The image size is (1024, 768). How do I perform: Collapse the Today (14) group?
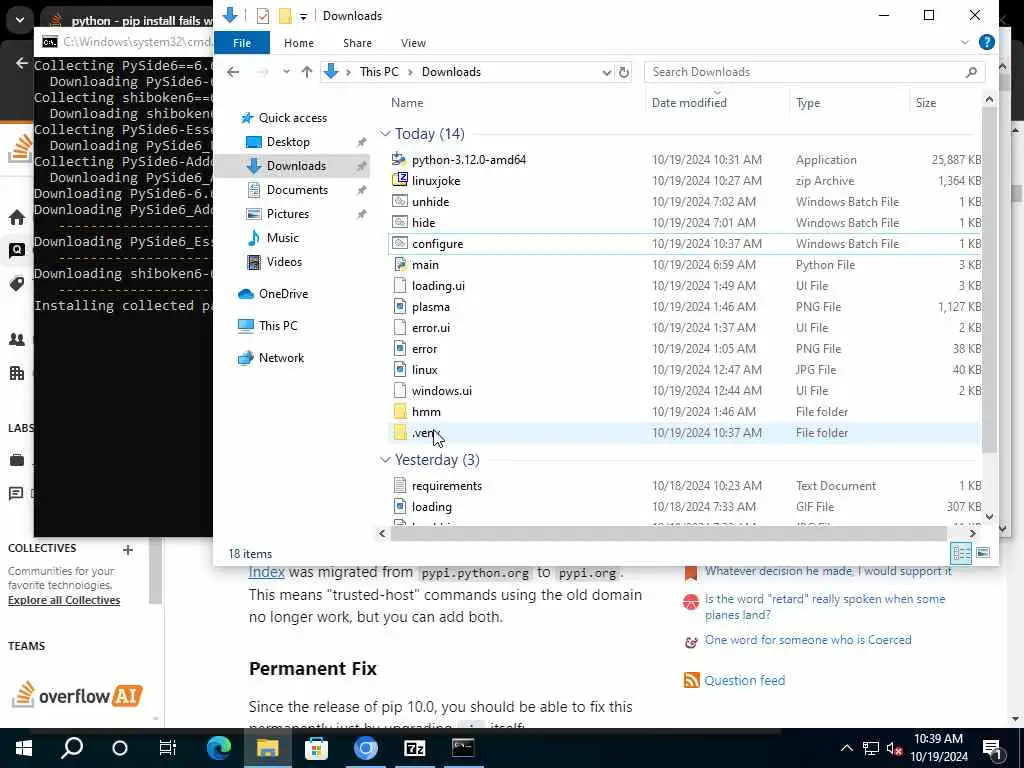click(385, 134)
